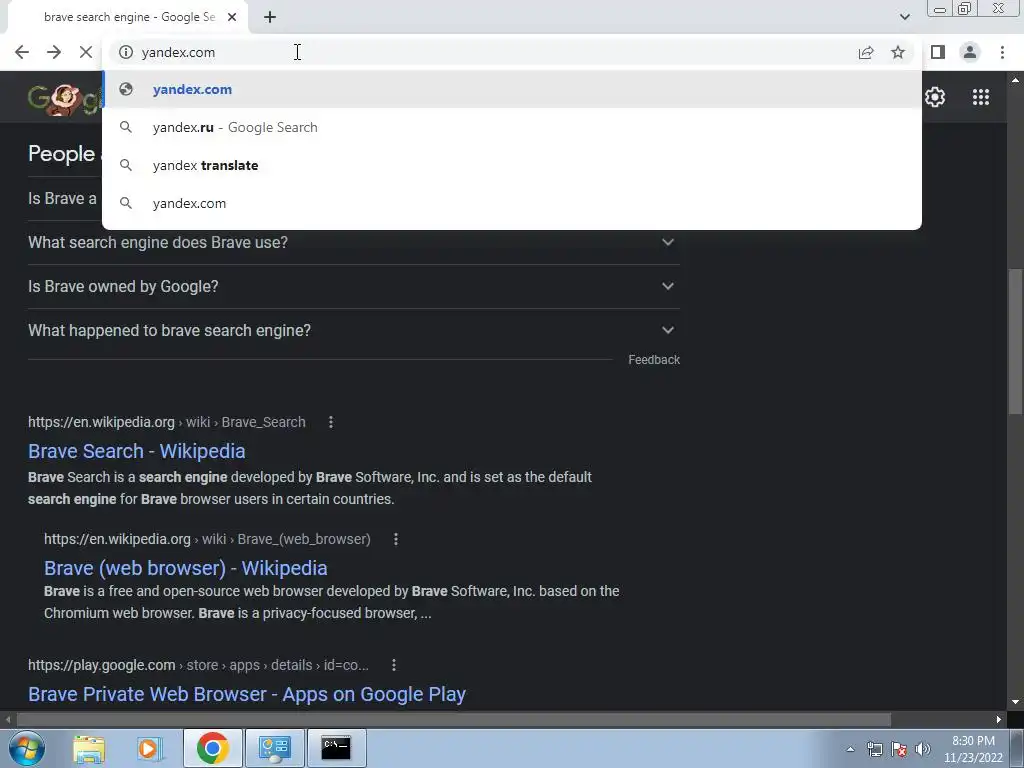View site information icon in address bar
Screen dimensions: 1024x768
tap(126, 52)
